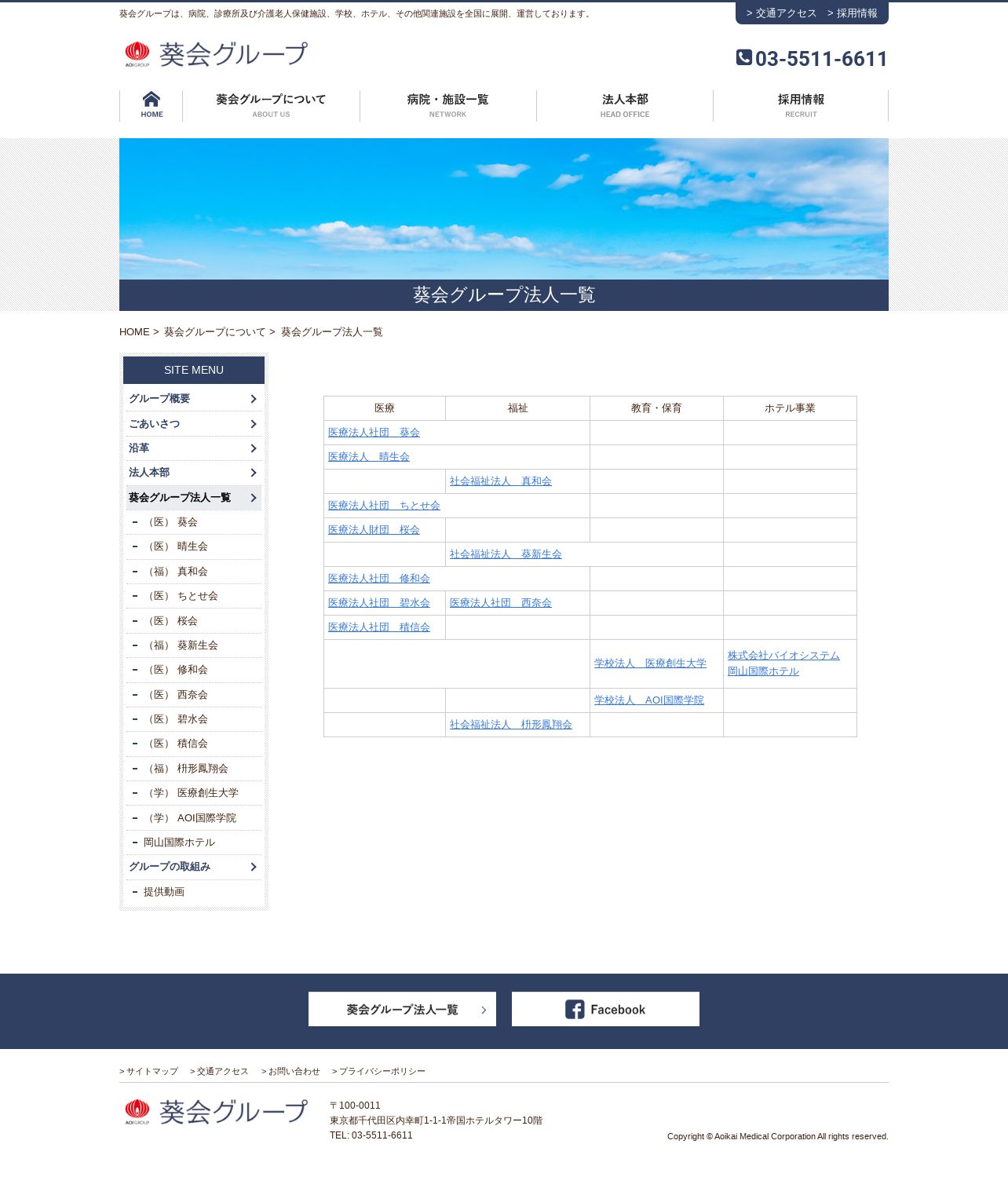
Task: Click 医療法人社団 修和会 table link
Action: coord(379,579)
